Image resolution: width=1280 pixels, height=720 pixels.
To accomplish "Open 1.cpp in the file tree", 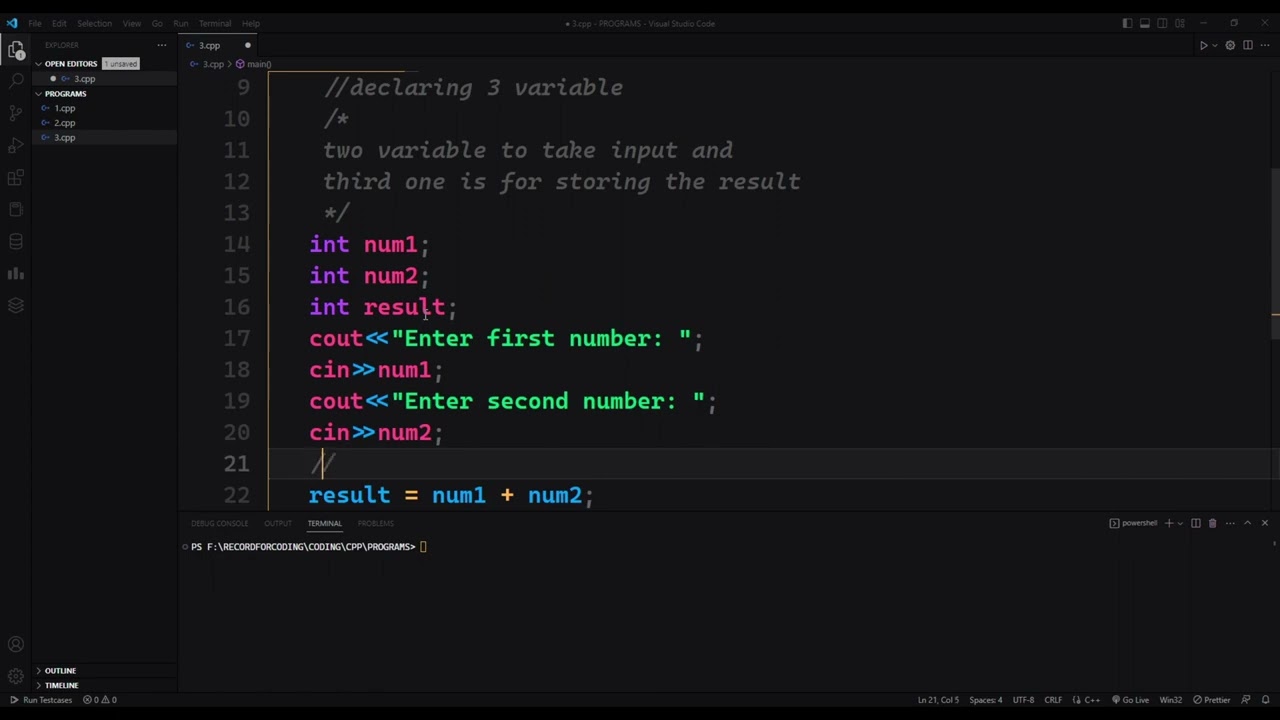I will pos(64,108).
